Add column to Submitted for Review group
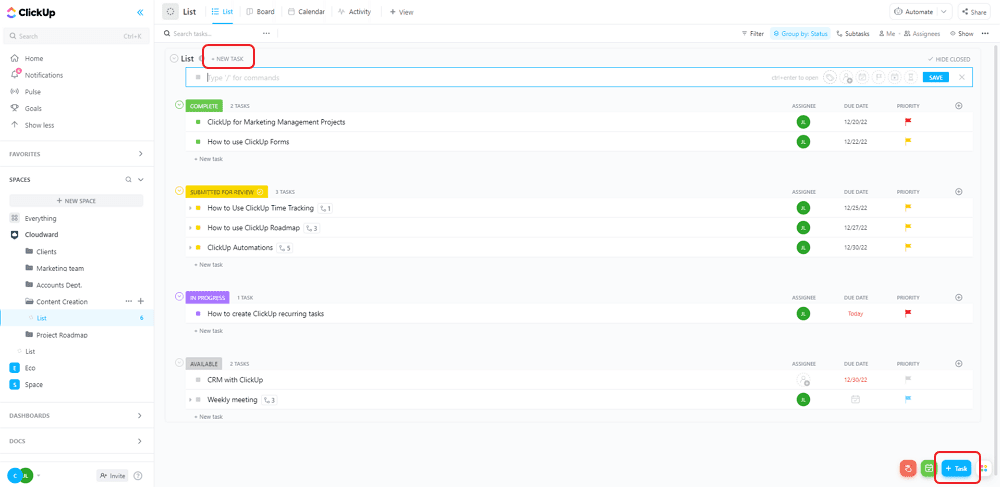 [x=959, y=191]
